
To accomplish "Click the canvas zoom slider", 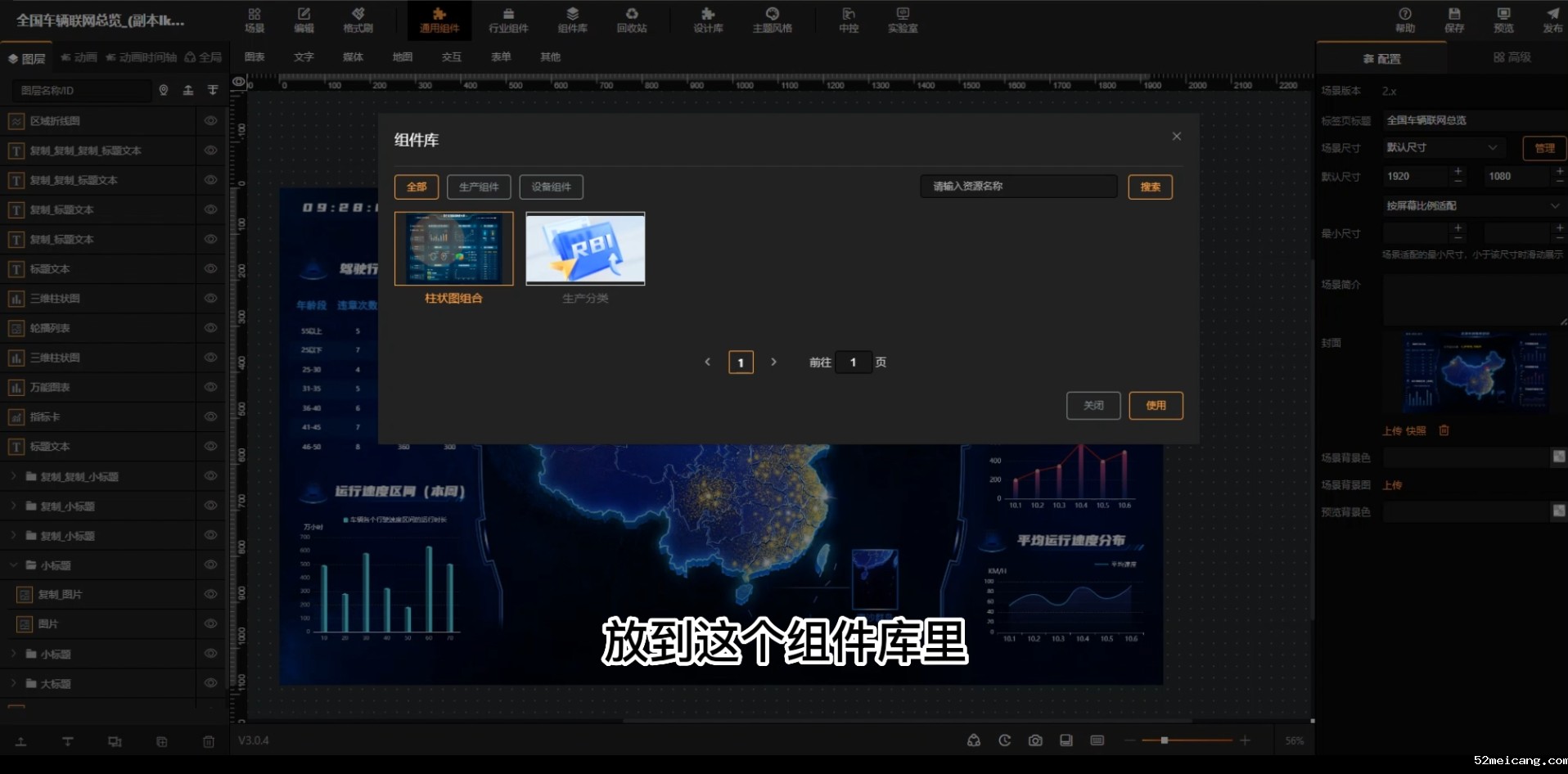I will pyautogui.click(x=1185, y=740).
